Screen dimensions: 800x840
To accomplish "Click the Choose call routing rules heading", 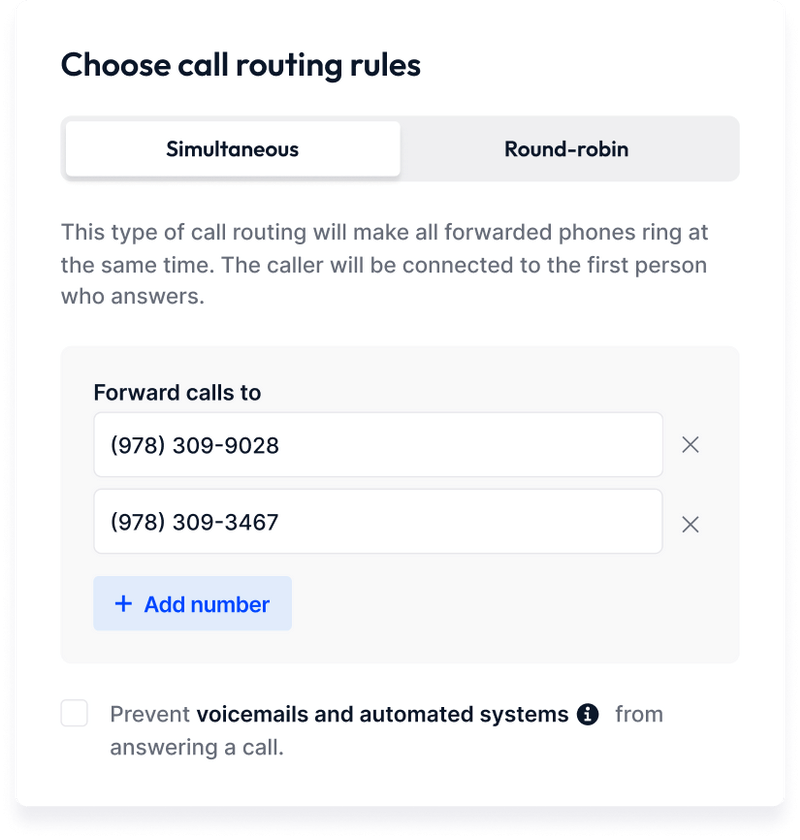I will click(x=240, y=65).
